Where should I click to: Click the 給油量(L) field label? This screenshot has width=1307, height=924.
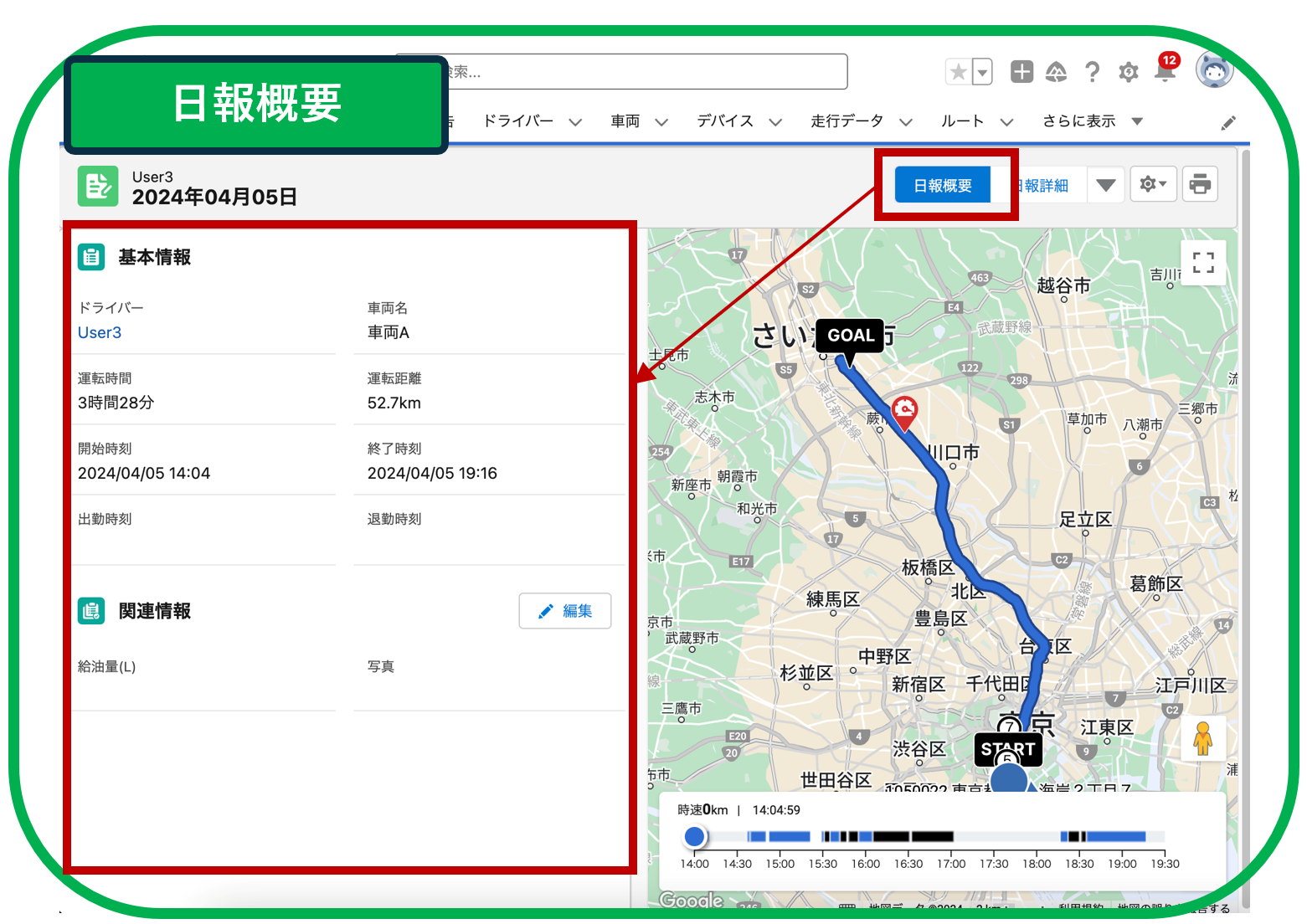click(x=106, y=666)
